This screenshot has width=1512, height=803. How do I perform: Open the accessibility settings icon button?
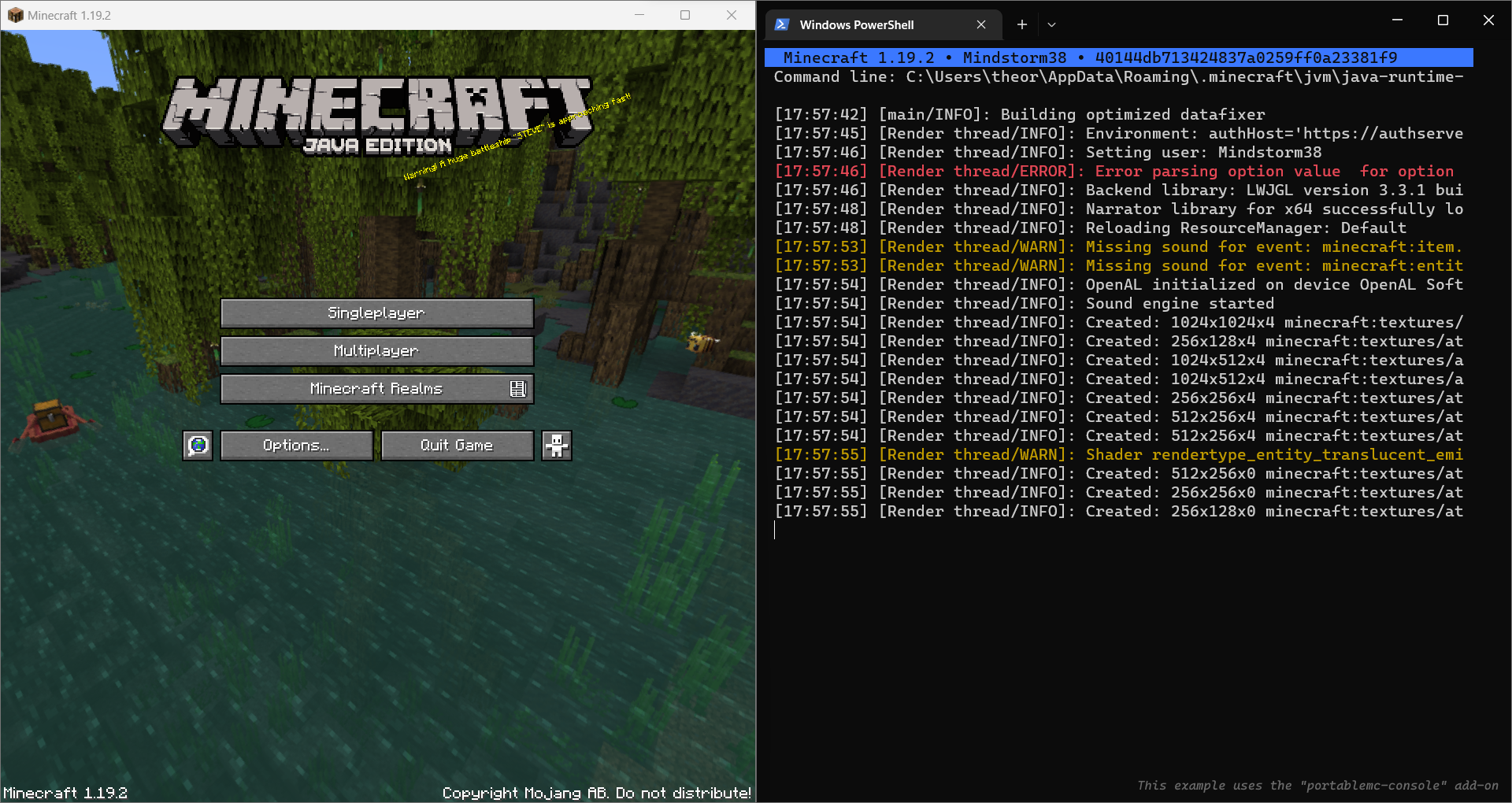(x=557, y=446)
